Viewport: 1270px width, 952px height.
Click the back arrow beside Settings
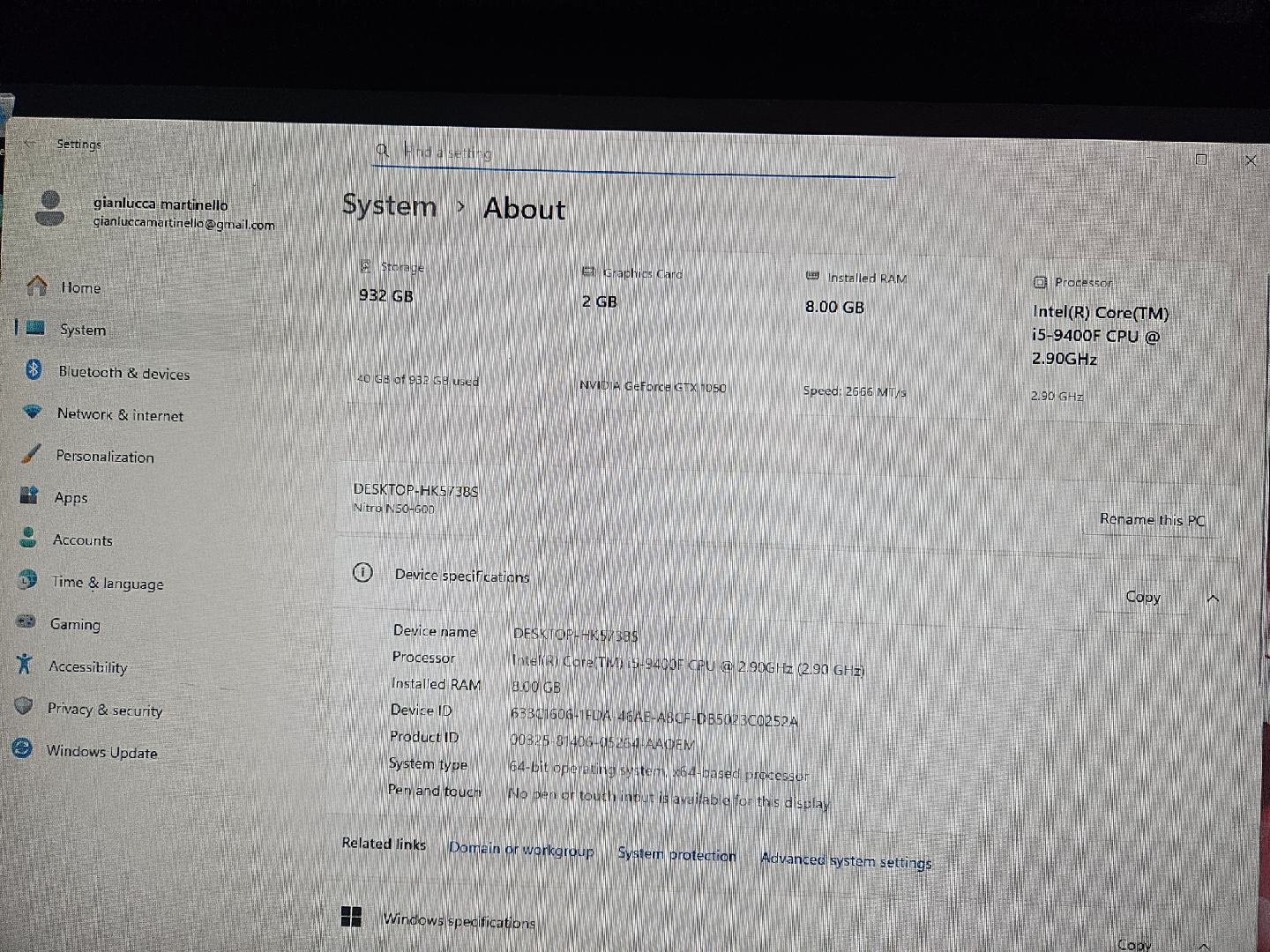29,144
